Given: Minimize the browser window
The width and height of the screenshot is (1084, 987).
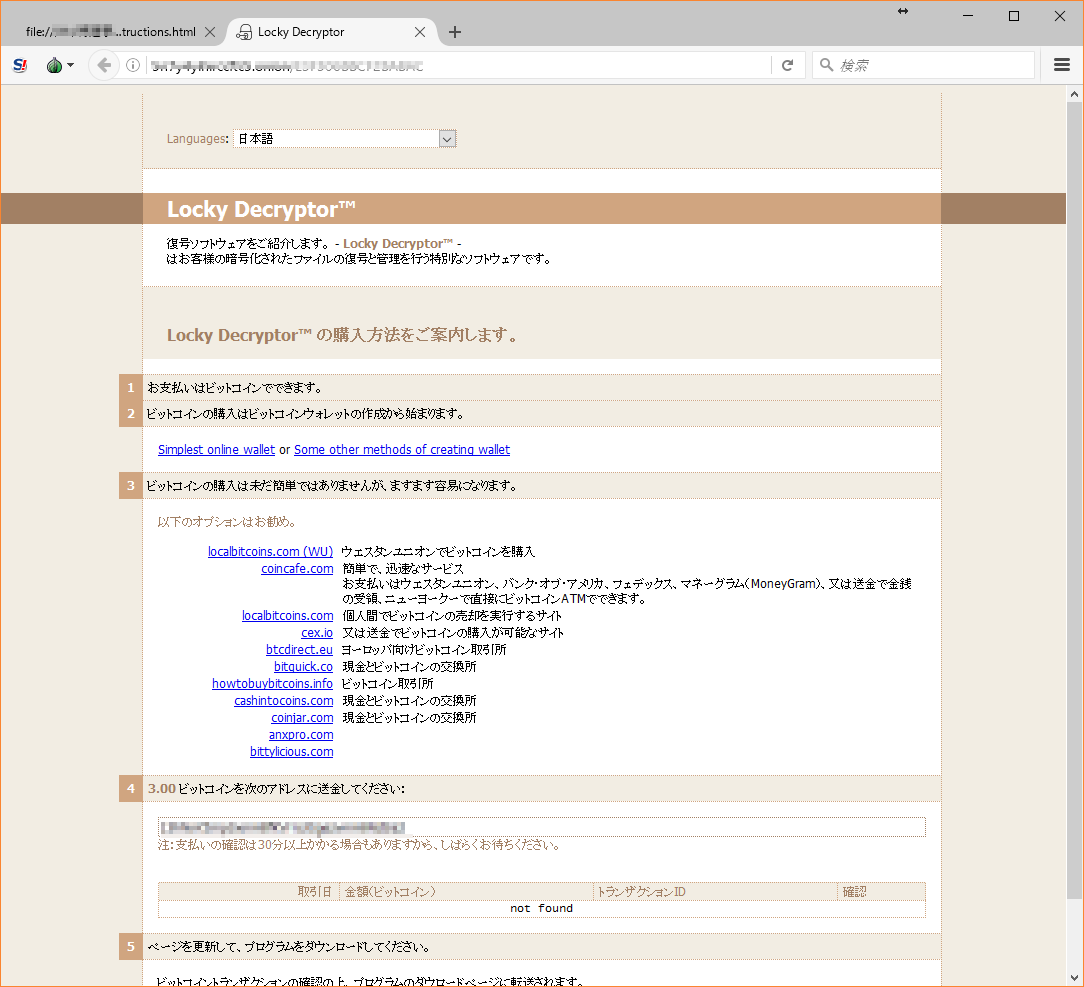Looking at the screenshot, I should click(968, 16).
